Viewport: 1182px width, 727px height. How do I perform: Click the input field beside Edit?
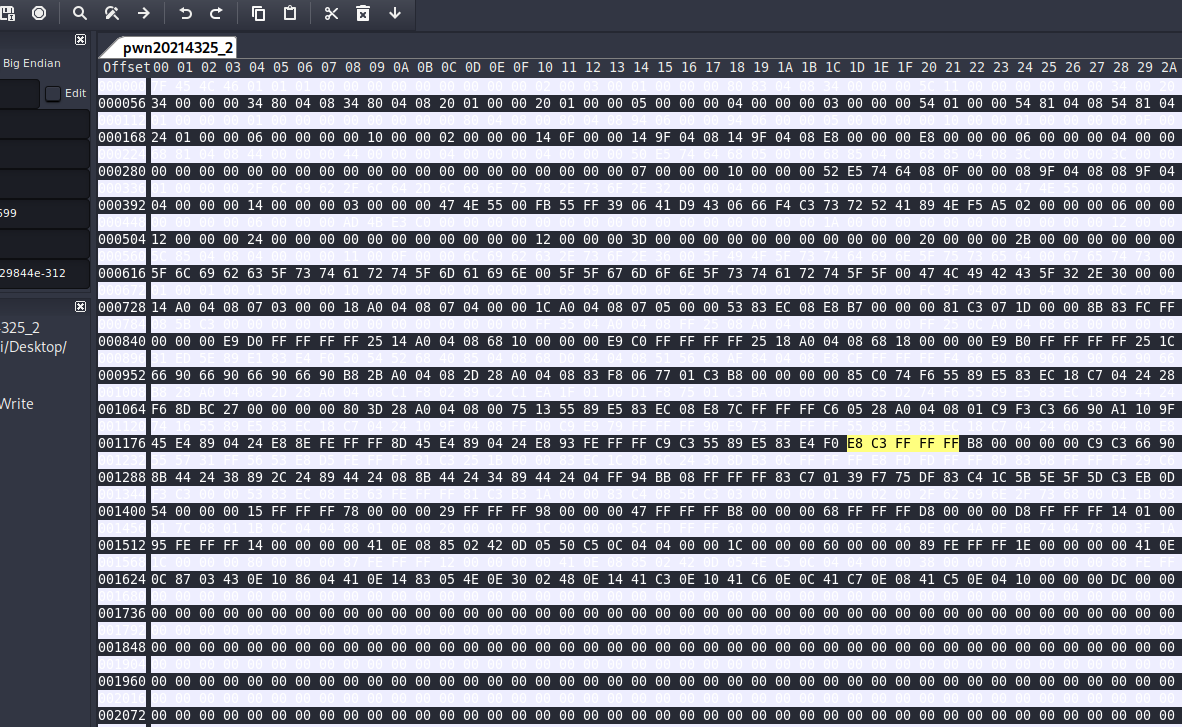tap(19, 94)
